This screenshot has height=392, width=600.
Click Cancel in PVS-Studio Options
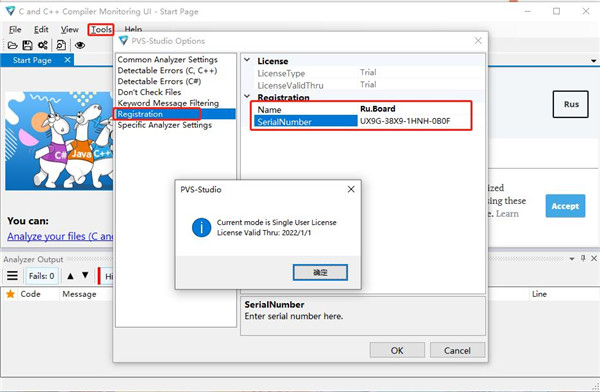click(457, 350)
